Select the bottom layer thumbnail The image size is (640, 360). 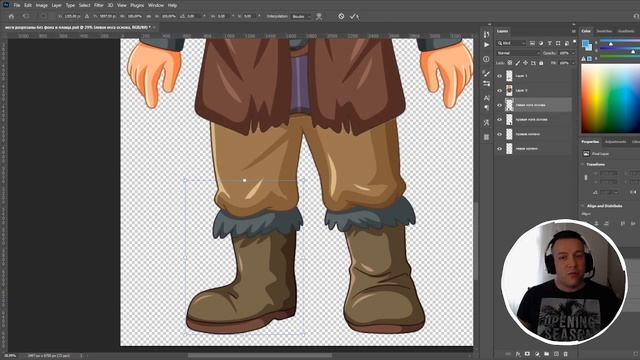tap(509, 149)
